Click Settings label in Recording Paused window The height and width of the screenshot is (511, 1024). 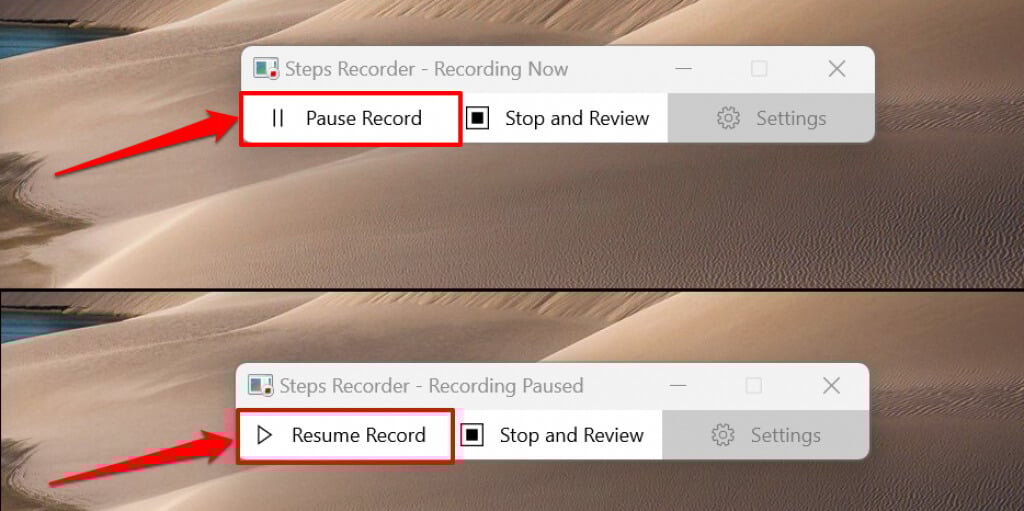(x=786, y=435)
